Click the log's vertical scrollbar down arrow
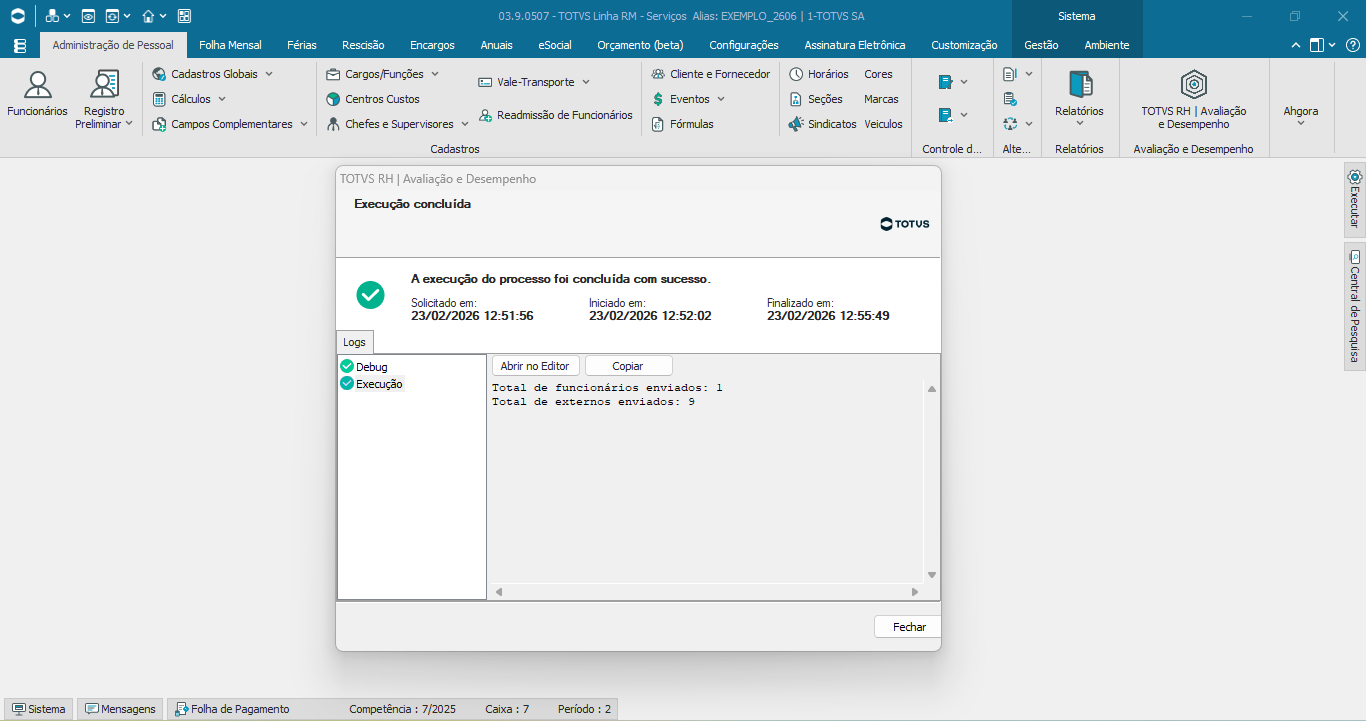Image resolution: width=1366 pixels, height=721 pixels. [932, 575]
